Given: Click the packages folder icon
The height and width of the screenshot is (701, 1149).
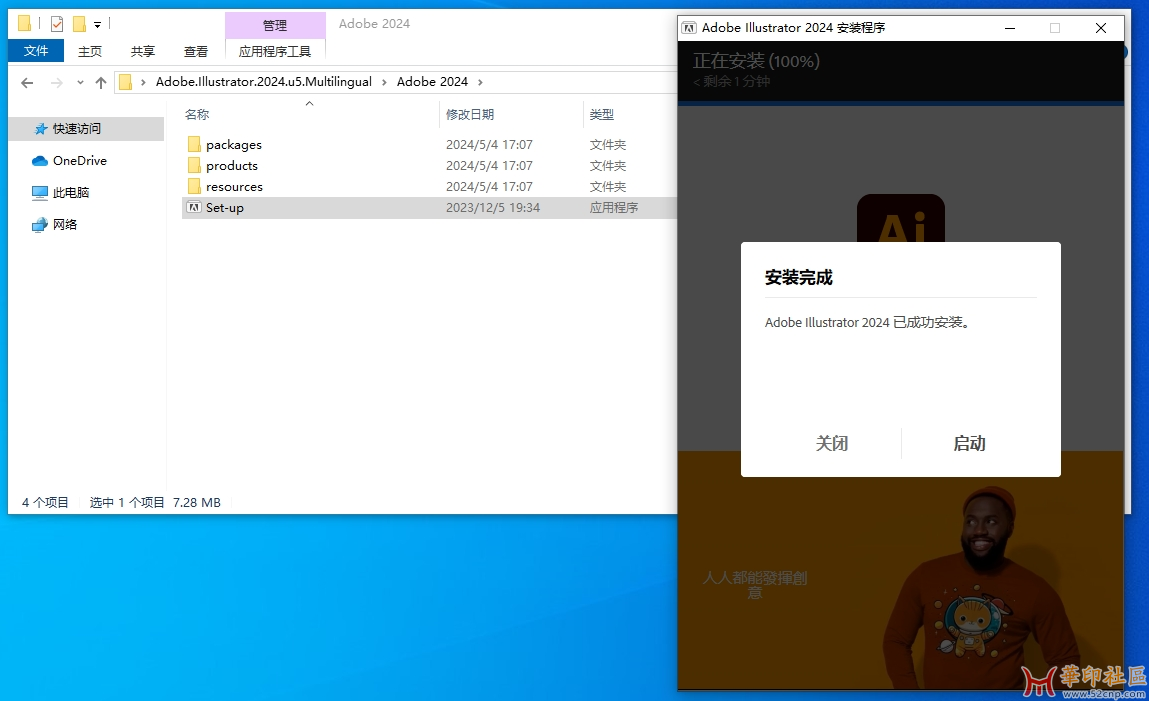Looking at the screenshot, I should point(194,144).
